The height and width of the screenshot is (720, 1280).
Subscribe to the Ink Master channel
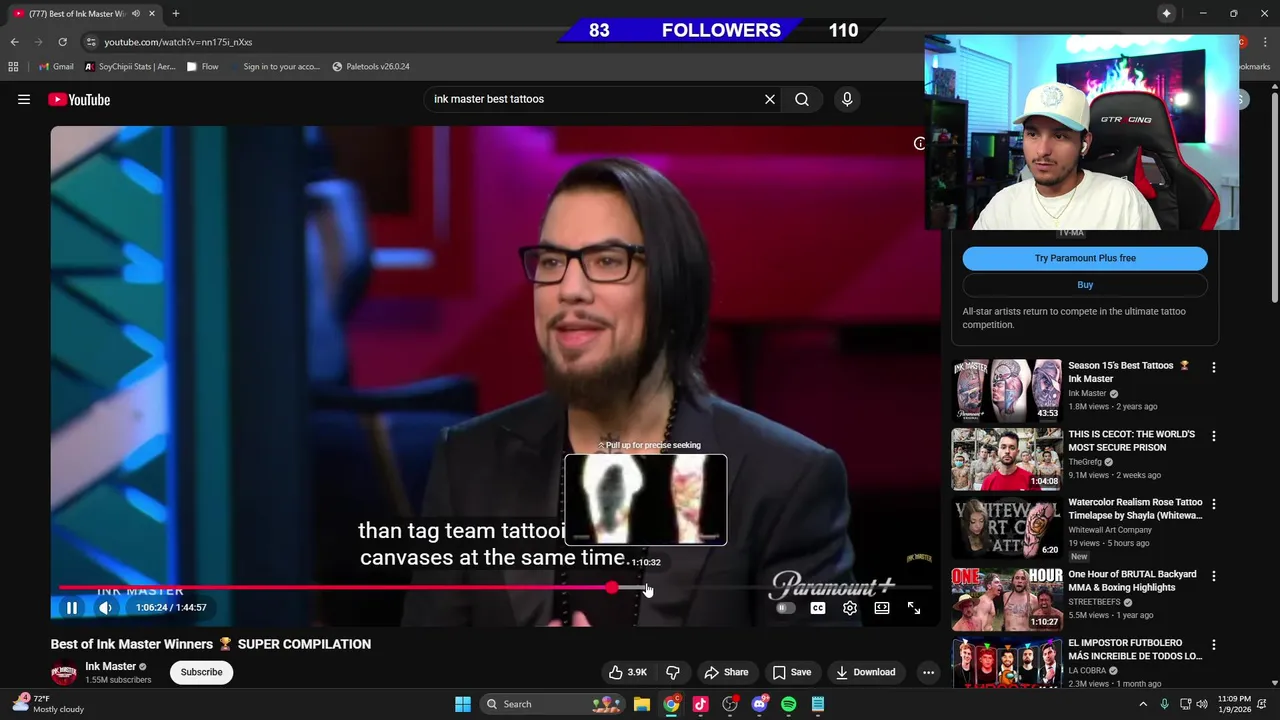201,672
